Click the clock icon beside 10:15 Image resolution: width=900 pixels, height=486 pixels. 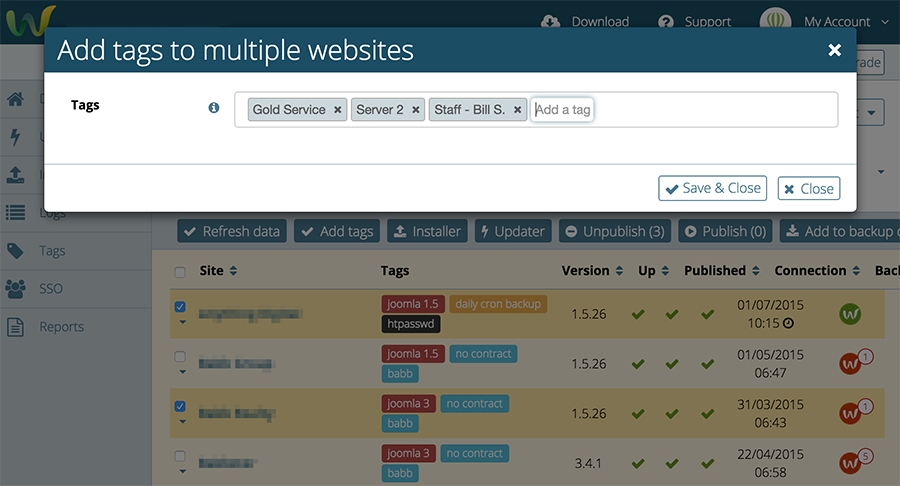pos(788,324)
